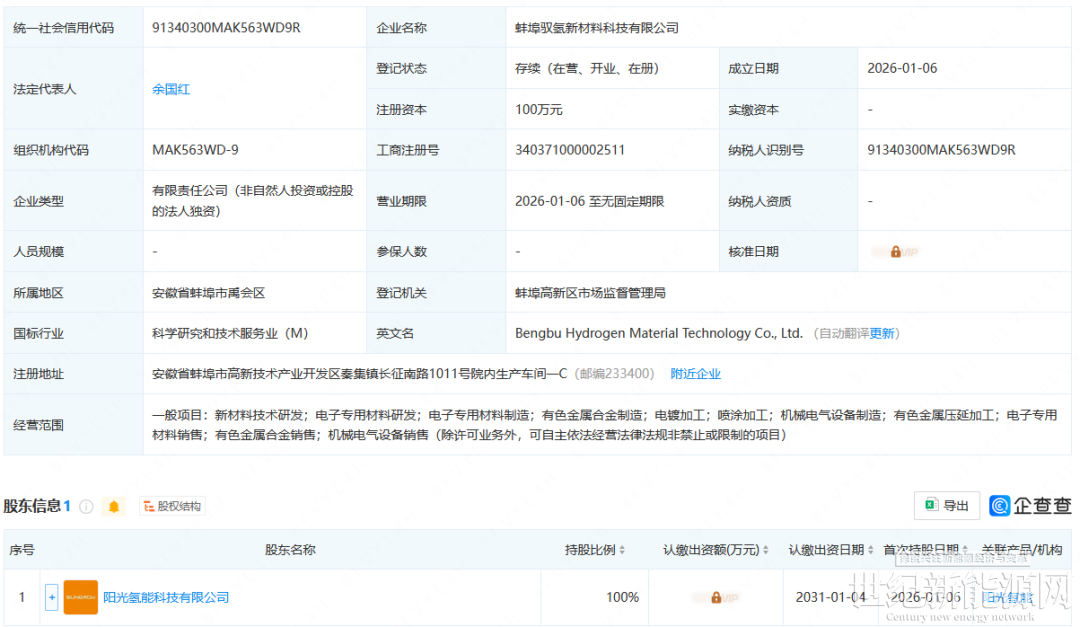Click the 关联产品/机构 column header
Image resolution: width=1080 pixels, height=627 pixels.
(x=1022, y=550)
